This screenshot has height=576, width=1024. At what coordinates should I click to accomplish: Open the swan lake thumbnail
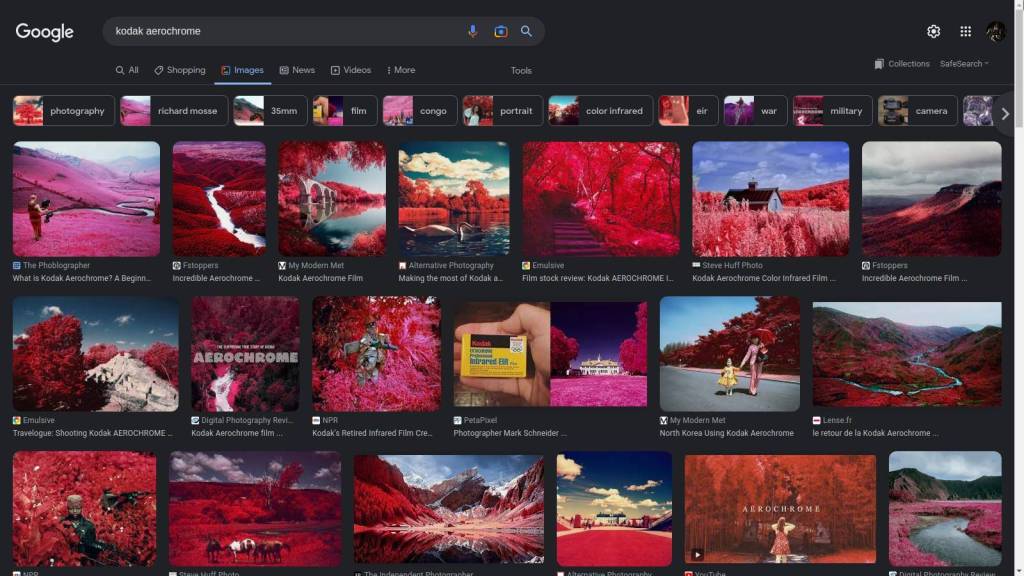click(x=454, y=199)
